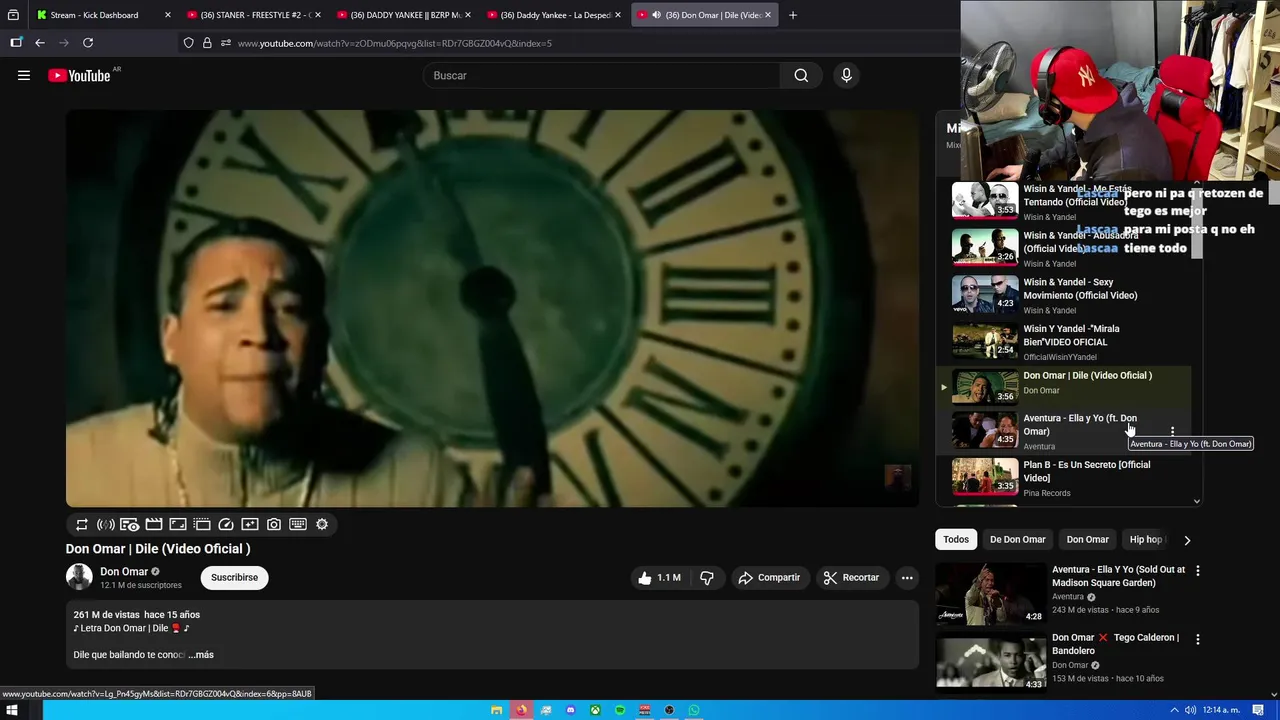Play Wisin Y Yandel Mirala Bien from playlist
1280x720 pixels.
pyautogui.click(x=1065, y=342)
